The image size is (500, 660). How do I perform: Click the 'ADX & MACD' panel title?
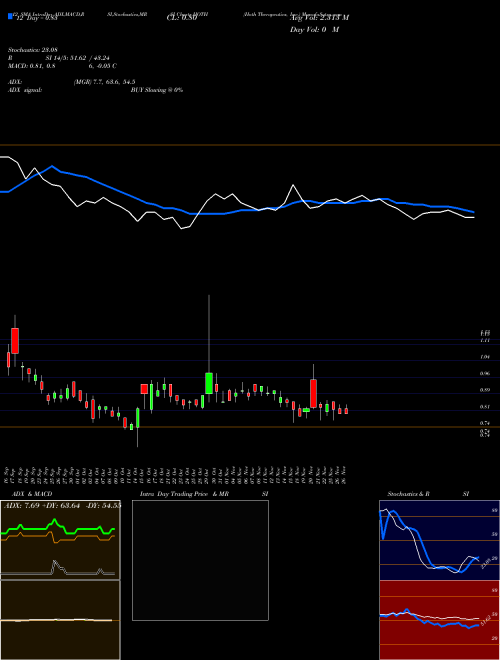click(x=32, y=494)
